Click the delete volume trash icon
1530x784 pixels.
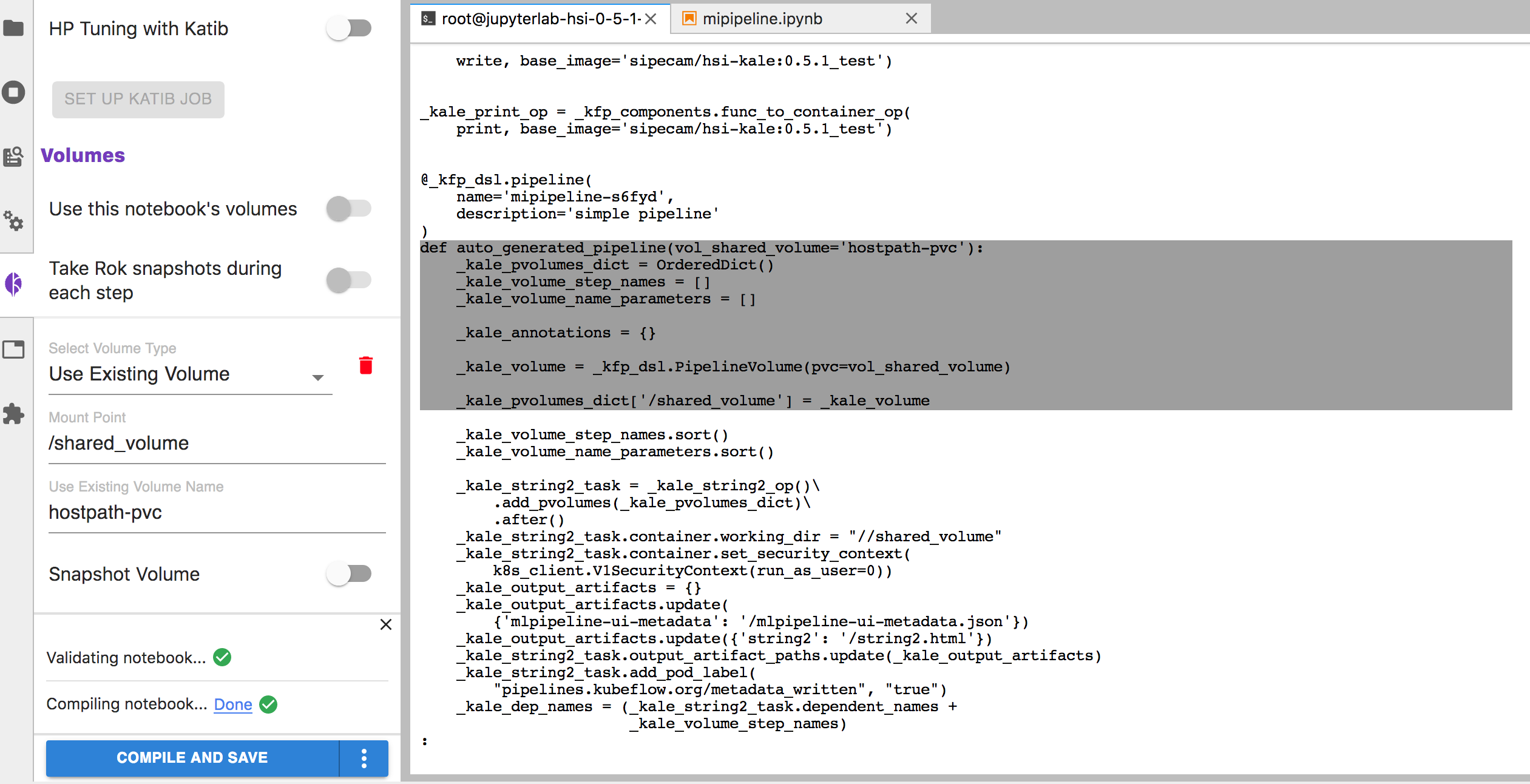coord(365,365)
